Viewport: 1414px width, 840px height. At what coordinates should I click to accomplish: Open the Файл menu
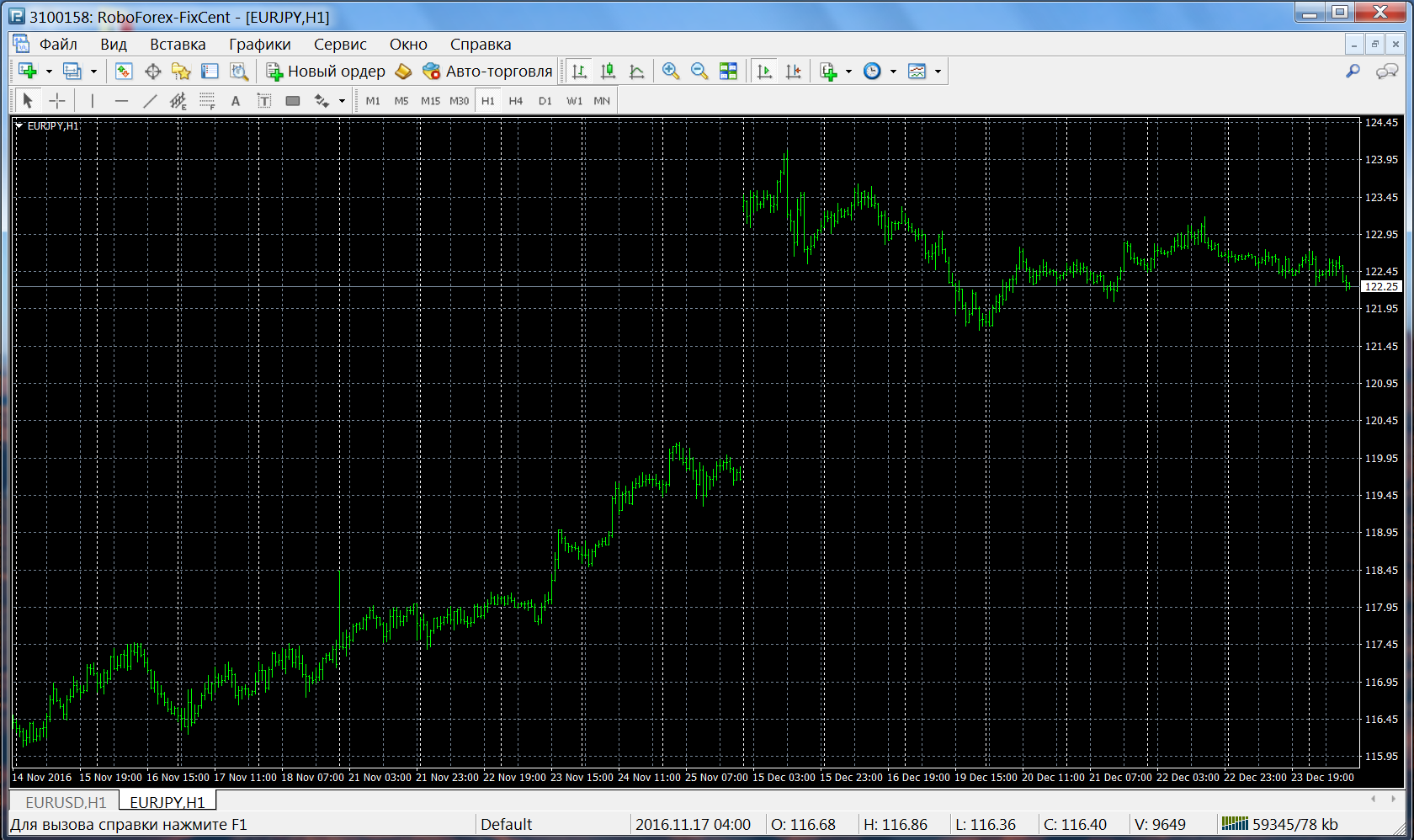(58, 45)
